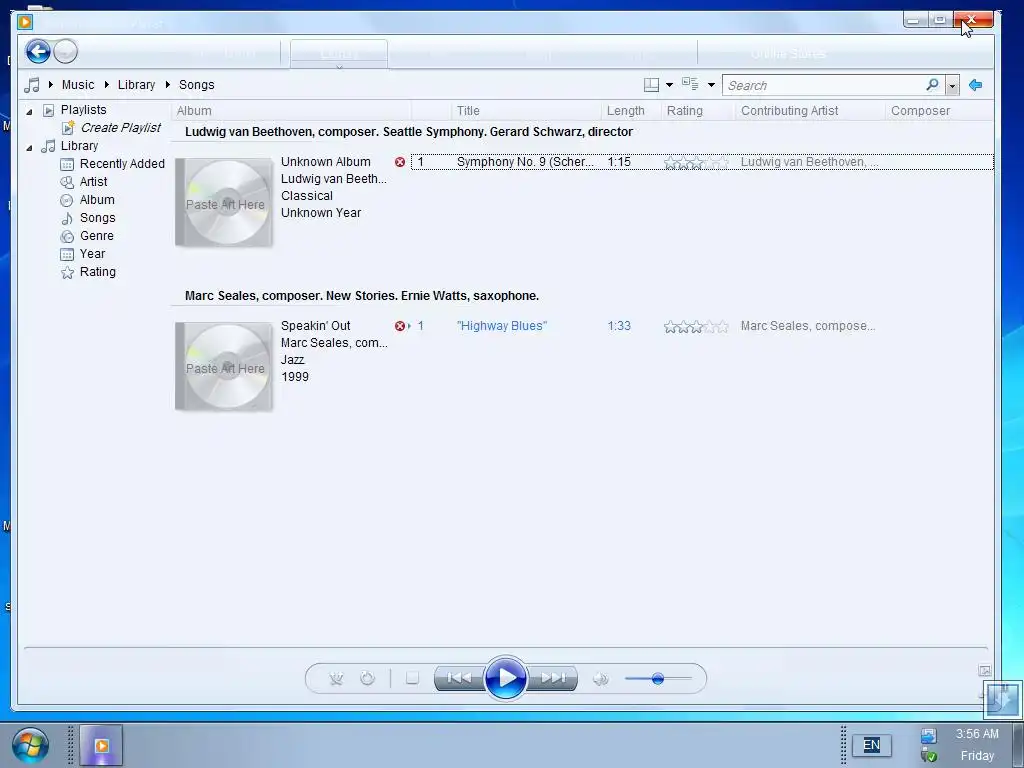Screen dimensions: 1024x768
Task: Select the Genre view in sidebar
Action: (x=97, y=236)
